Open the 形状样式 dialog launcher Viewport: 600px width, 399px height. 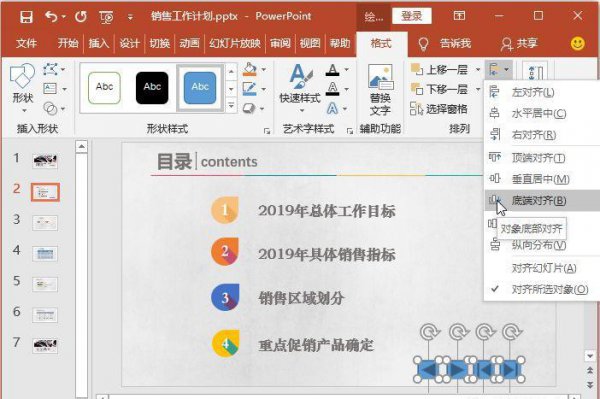[267, 131]
